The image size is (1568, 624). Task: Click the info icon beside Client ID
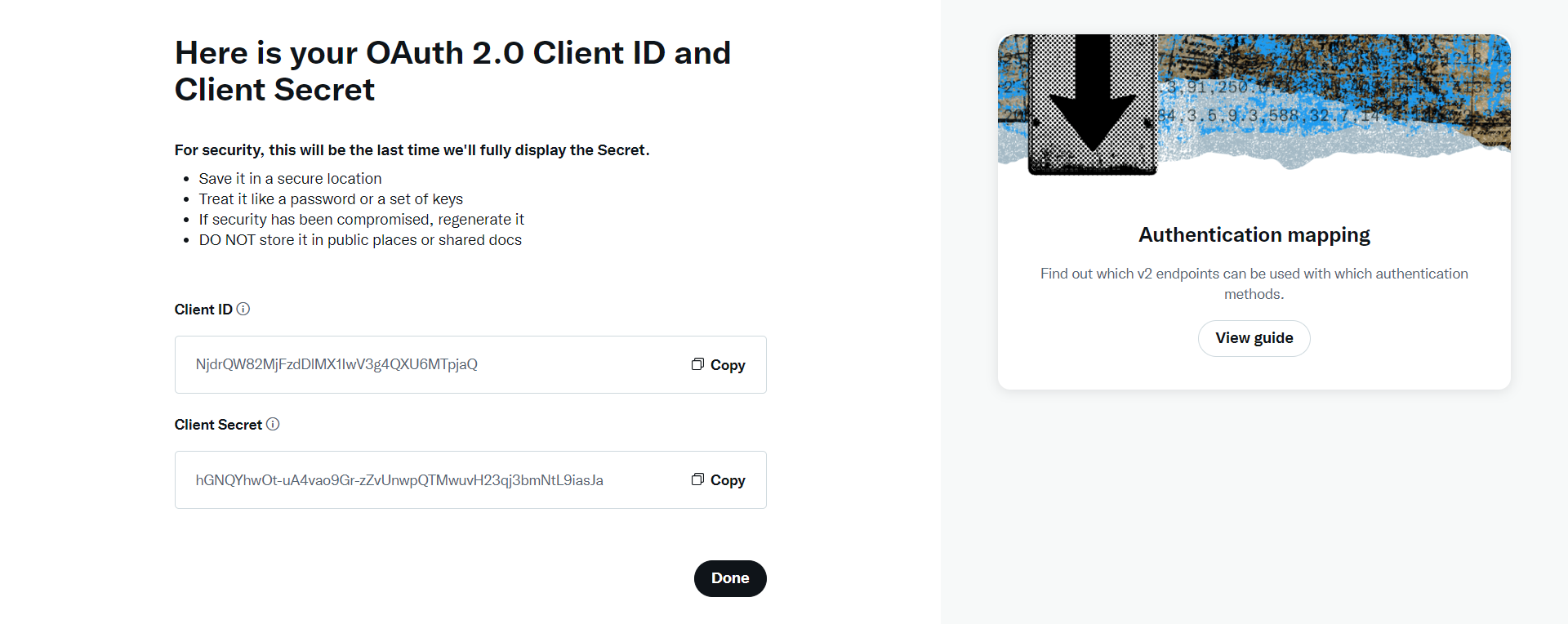(243, 309)
